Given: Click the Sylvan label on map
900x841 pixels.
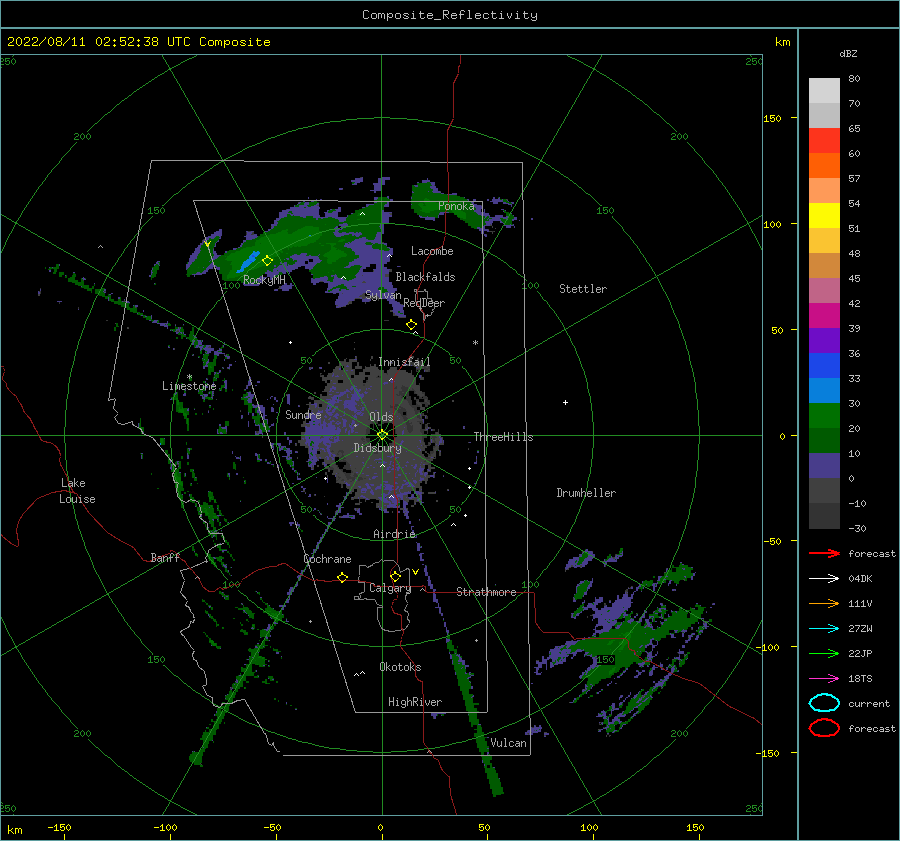Looking at the screenshot, I should [x=383, y=295].
